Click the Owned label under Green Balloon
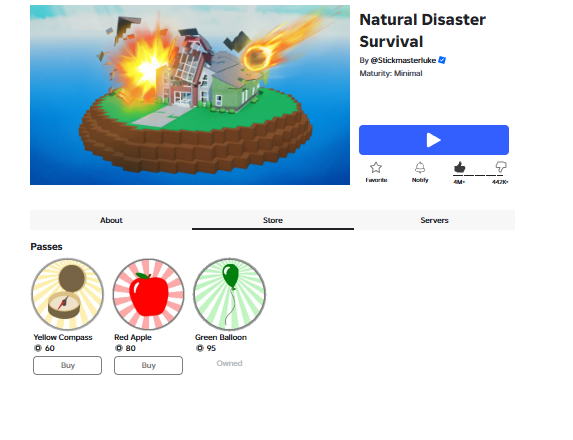This screenshot has width=573, height=440. click(x=229, y=363)
